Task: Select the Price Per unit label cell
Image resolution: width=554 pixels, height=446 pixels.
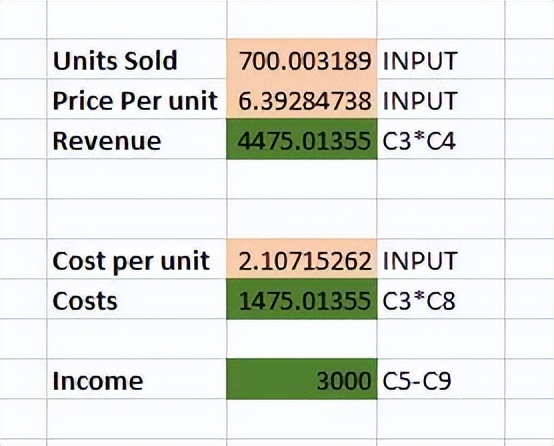Action: pyautogui.click(x=136, y=100)
